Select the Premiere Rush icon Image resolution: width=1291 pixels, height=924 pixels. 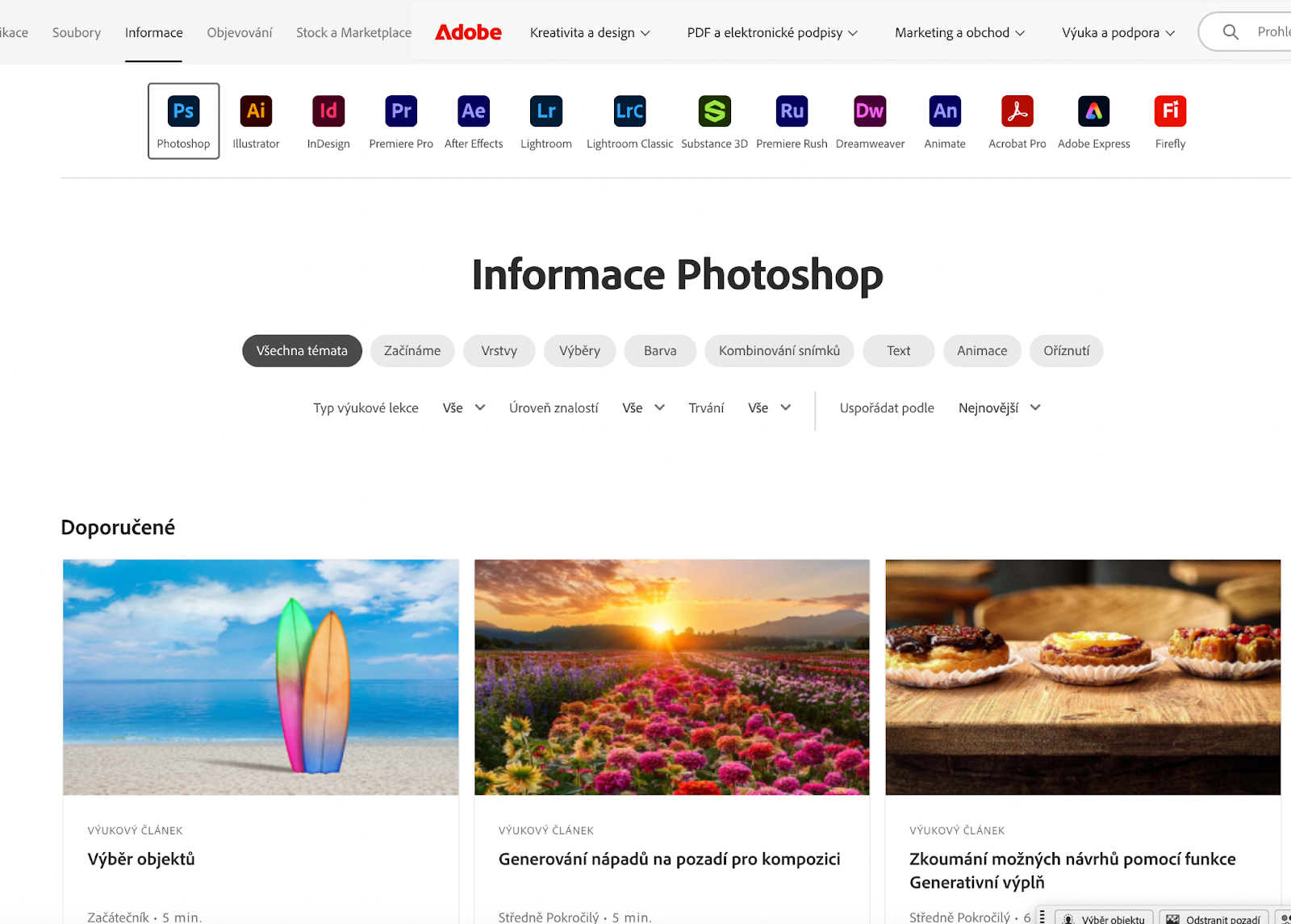792,111
